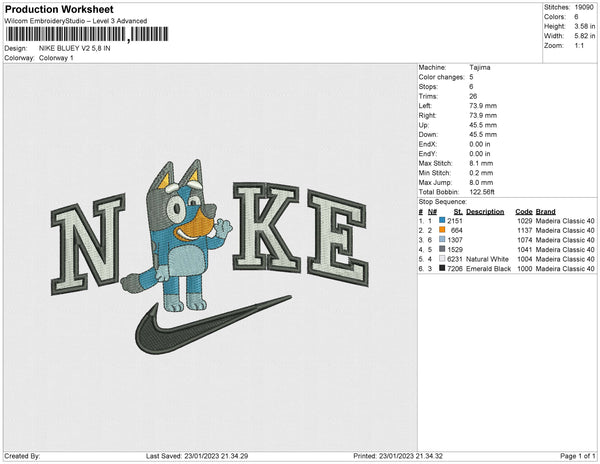Click stitch count 1529 in stop 4
The image size is (600, 464).
(x=455, y=249)
